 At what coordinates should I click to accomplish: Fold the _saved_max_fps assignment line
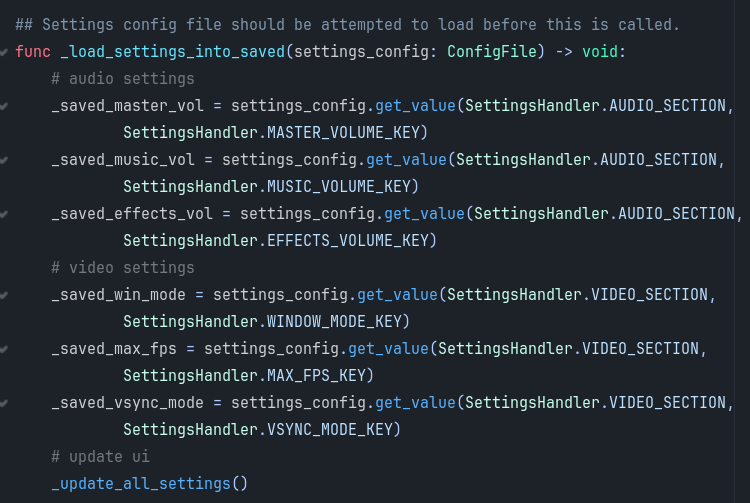(3, 349)
